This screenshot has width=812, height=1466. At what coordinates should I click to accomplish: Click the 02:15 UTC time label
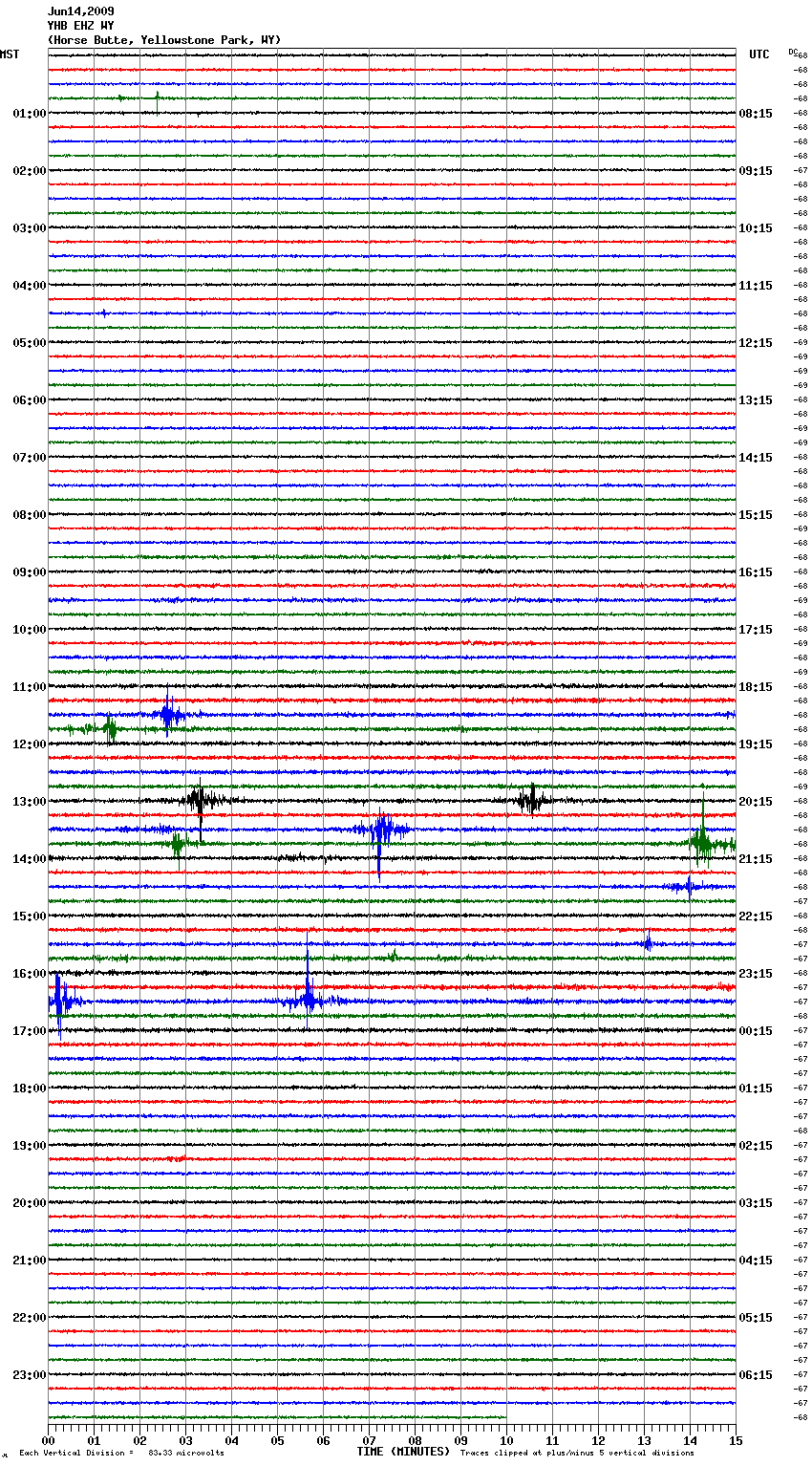coord(756,1146)
